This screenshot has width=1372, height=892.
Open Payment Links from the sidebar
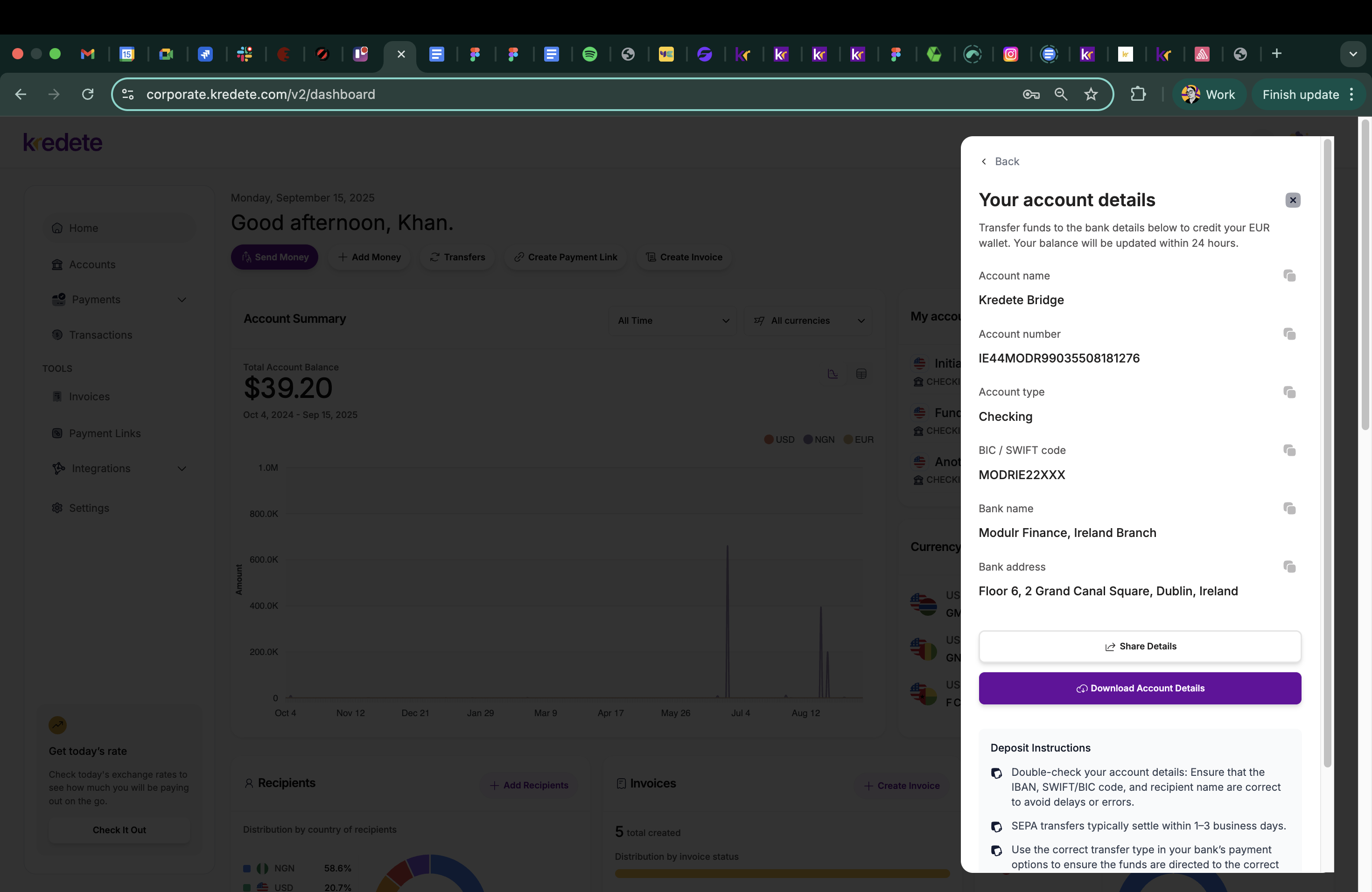105,433
